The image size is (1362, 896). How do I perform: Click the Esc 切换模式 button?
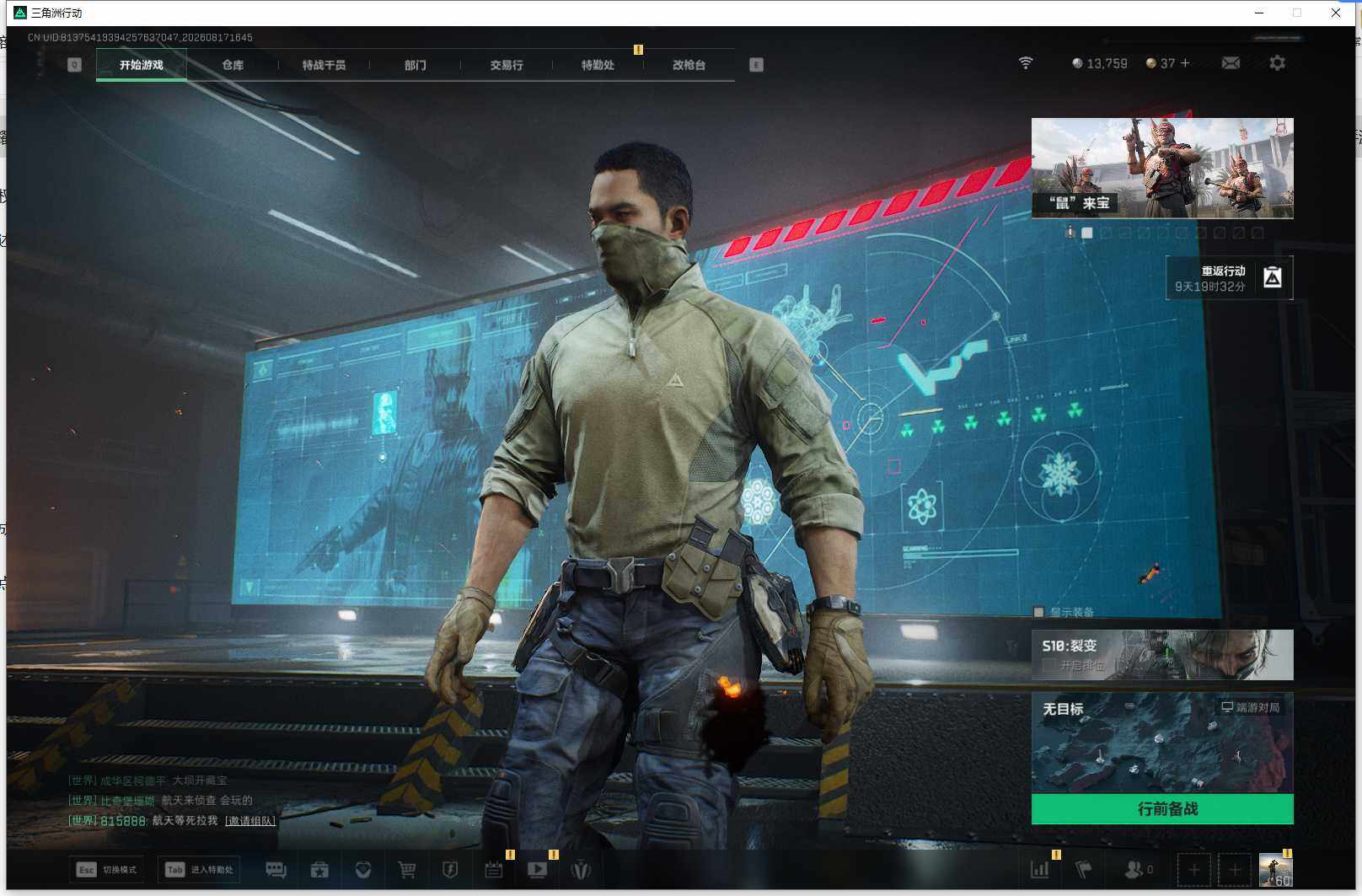click(107, 870)
